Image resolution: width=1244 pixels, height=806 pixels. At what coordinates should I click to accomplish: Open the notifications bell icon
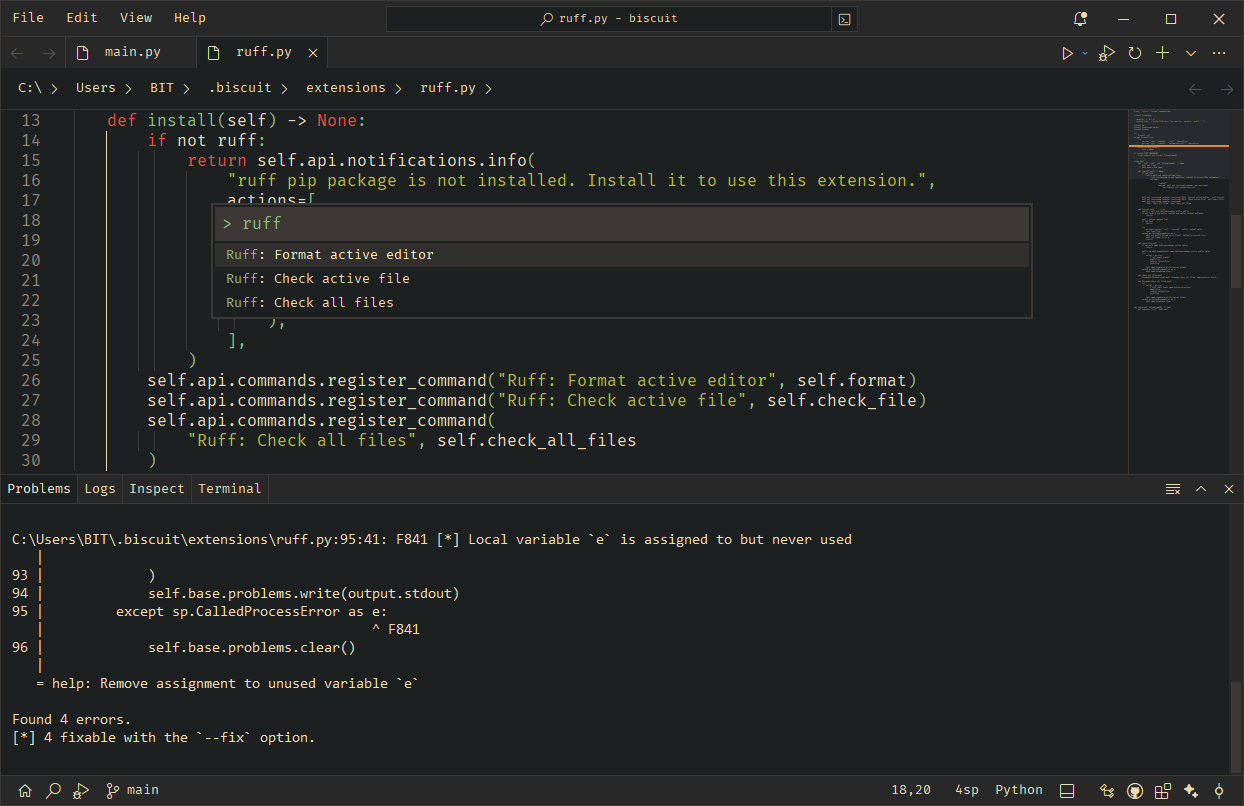coord(1079,18)
